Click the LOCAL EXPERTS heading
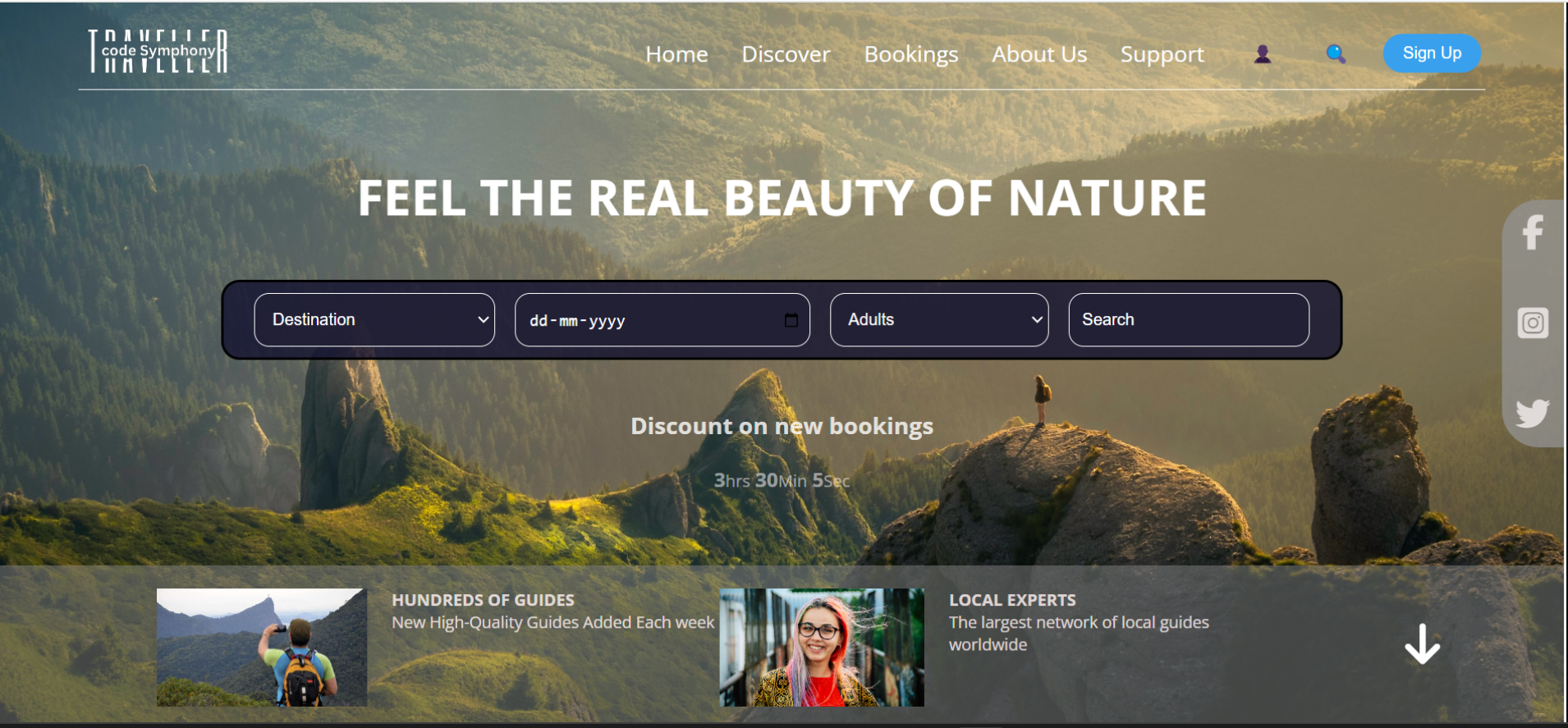 (x=1012, y=600)
